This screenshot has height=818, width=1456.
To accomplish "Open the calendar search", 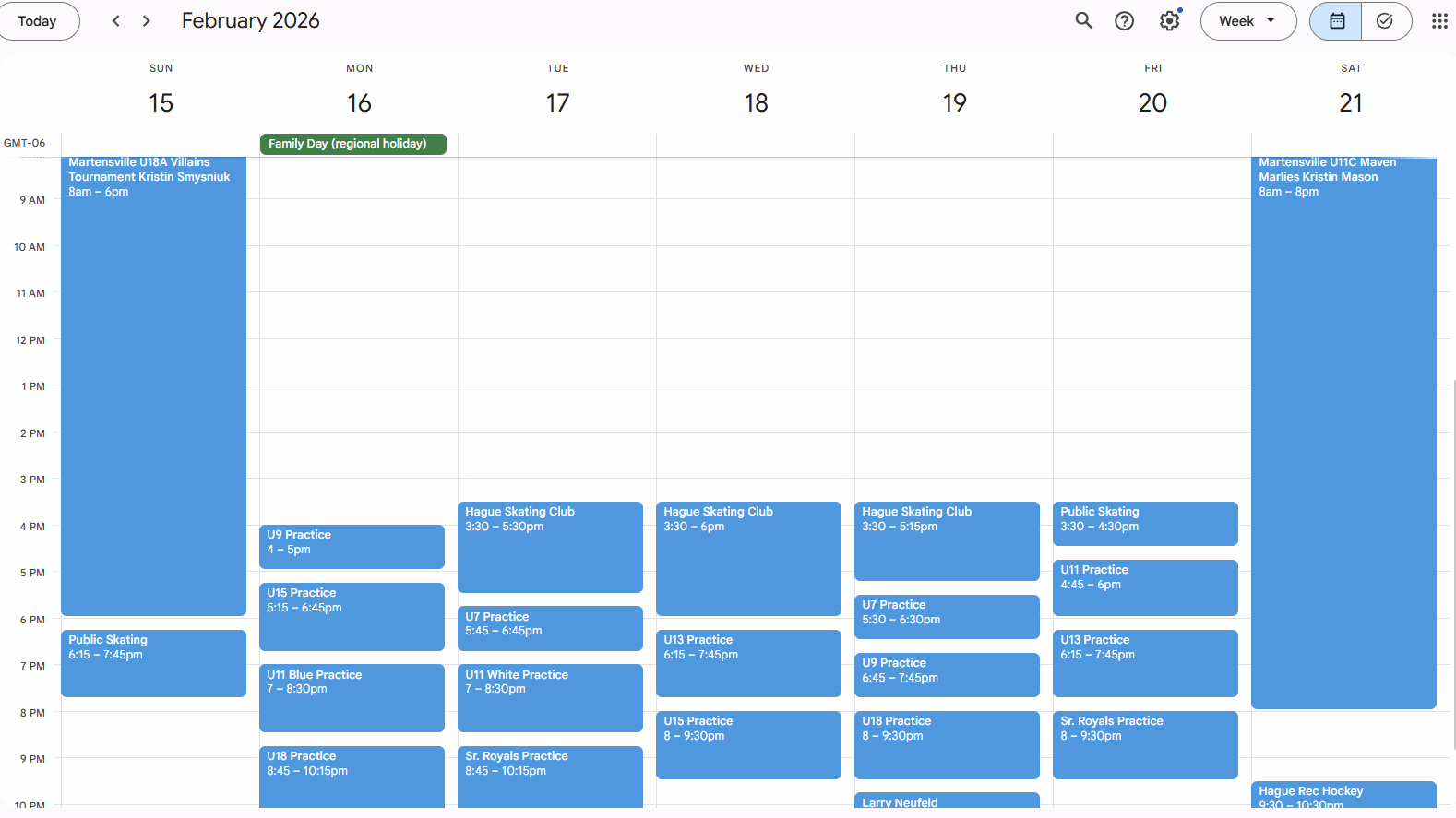I will click(x=1083, y=21).
